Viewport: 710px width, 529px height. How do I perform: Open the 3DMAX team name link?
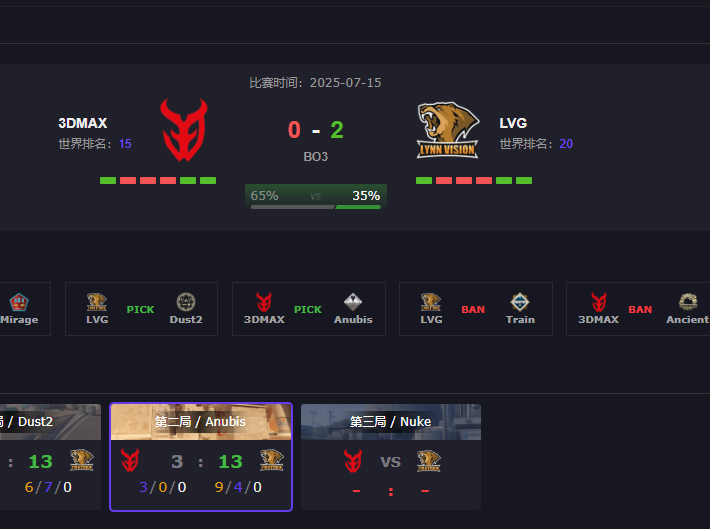pos(82,123)
